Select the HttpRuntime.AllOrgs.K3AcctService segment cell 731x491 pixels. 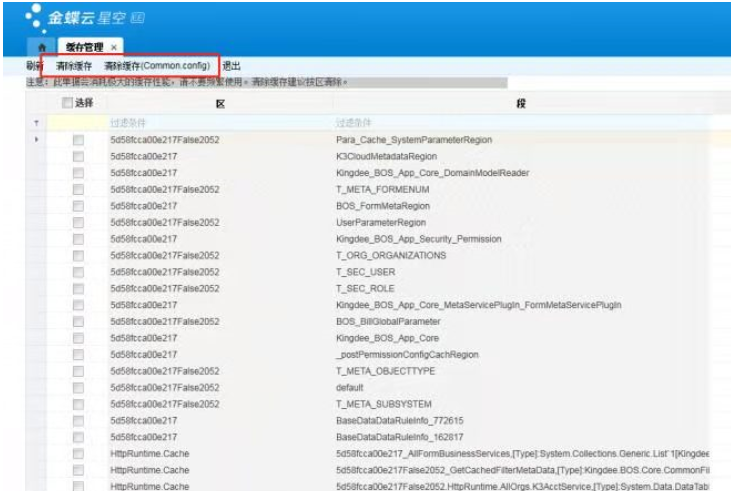[523, 486]
